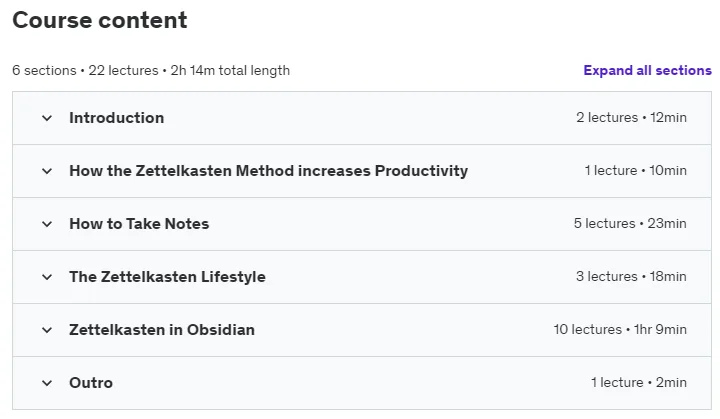Click the 2 lectures • 12min label
This screenshot has height=419, width=720.
click(631, 118)
